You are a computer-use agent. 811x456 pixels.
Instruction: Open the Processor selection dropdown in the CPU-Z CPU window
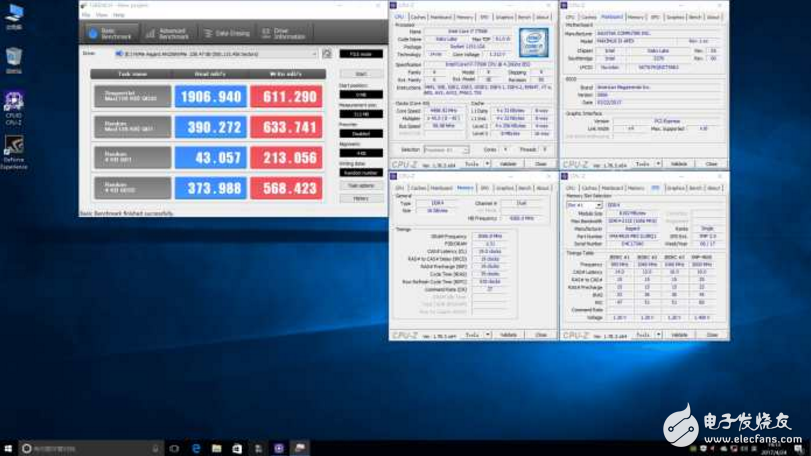(446, 150)
